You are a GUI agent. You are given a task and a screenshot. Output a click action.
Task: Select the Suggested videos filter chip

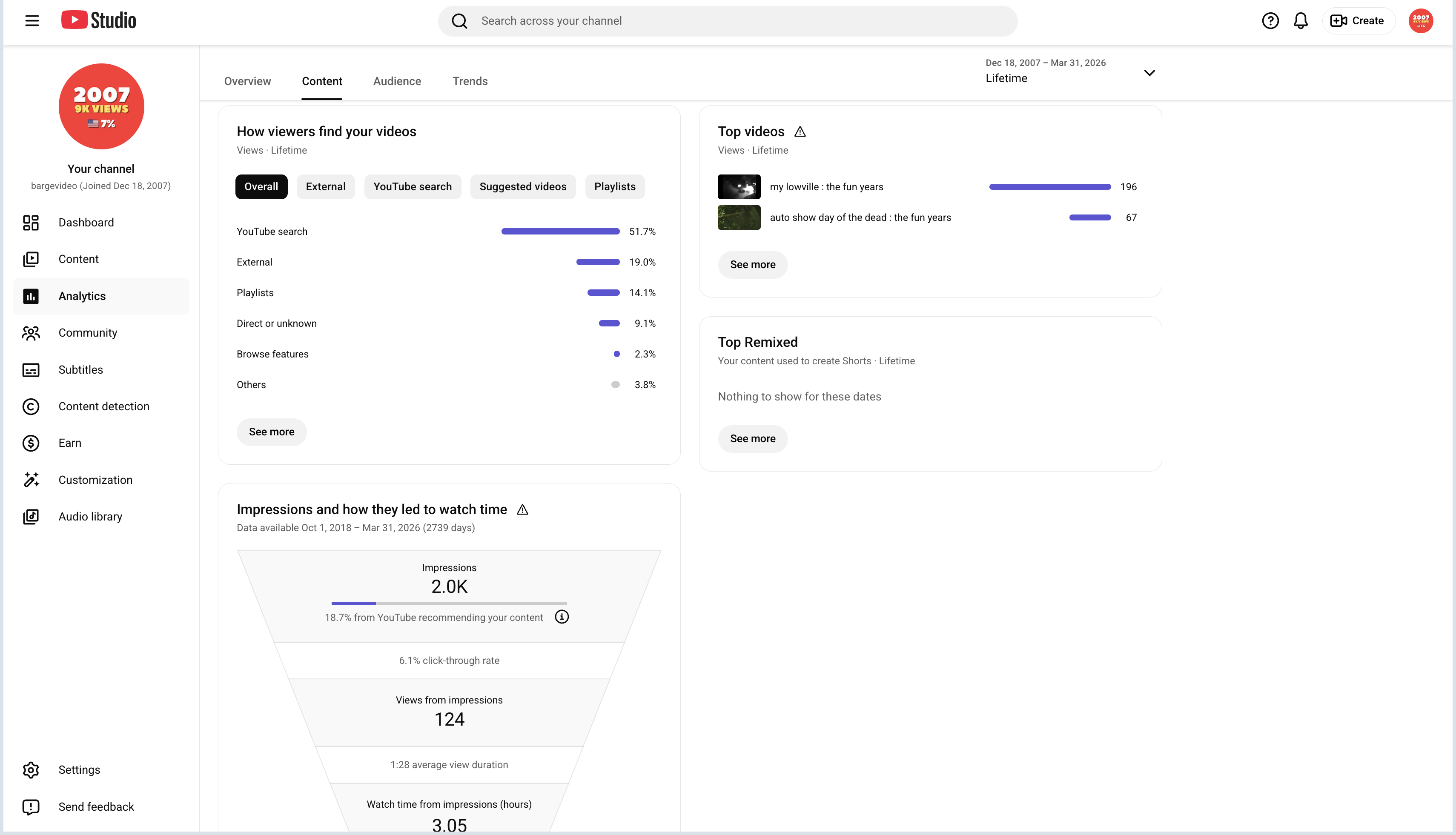(523, 186)
